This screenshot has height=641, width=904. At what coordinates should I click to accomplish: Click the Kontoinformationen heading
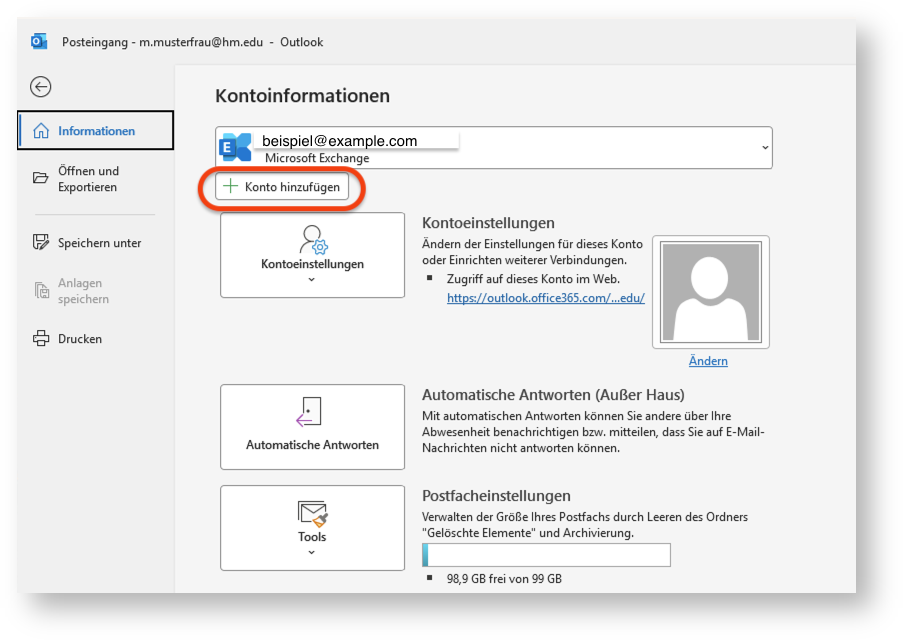[x=303, y=96]
